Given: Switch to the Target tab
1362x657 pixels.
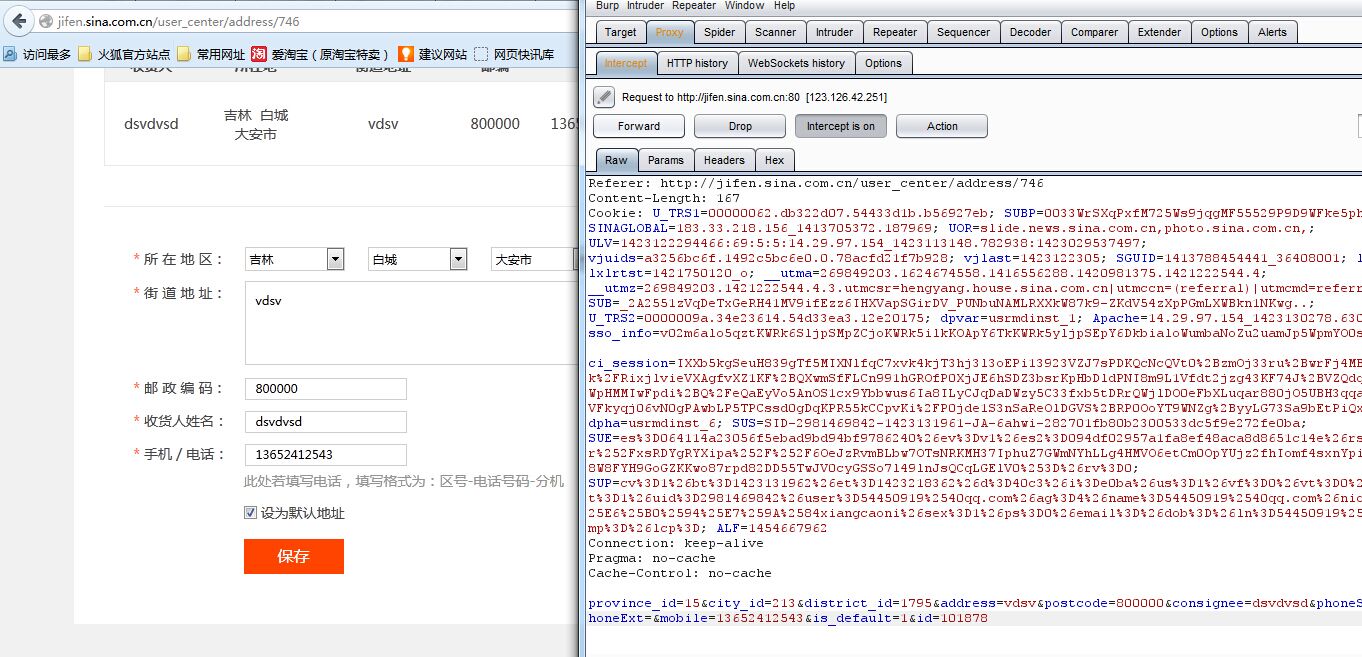Looking at the screenshot, I should [x=620, y=32].
